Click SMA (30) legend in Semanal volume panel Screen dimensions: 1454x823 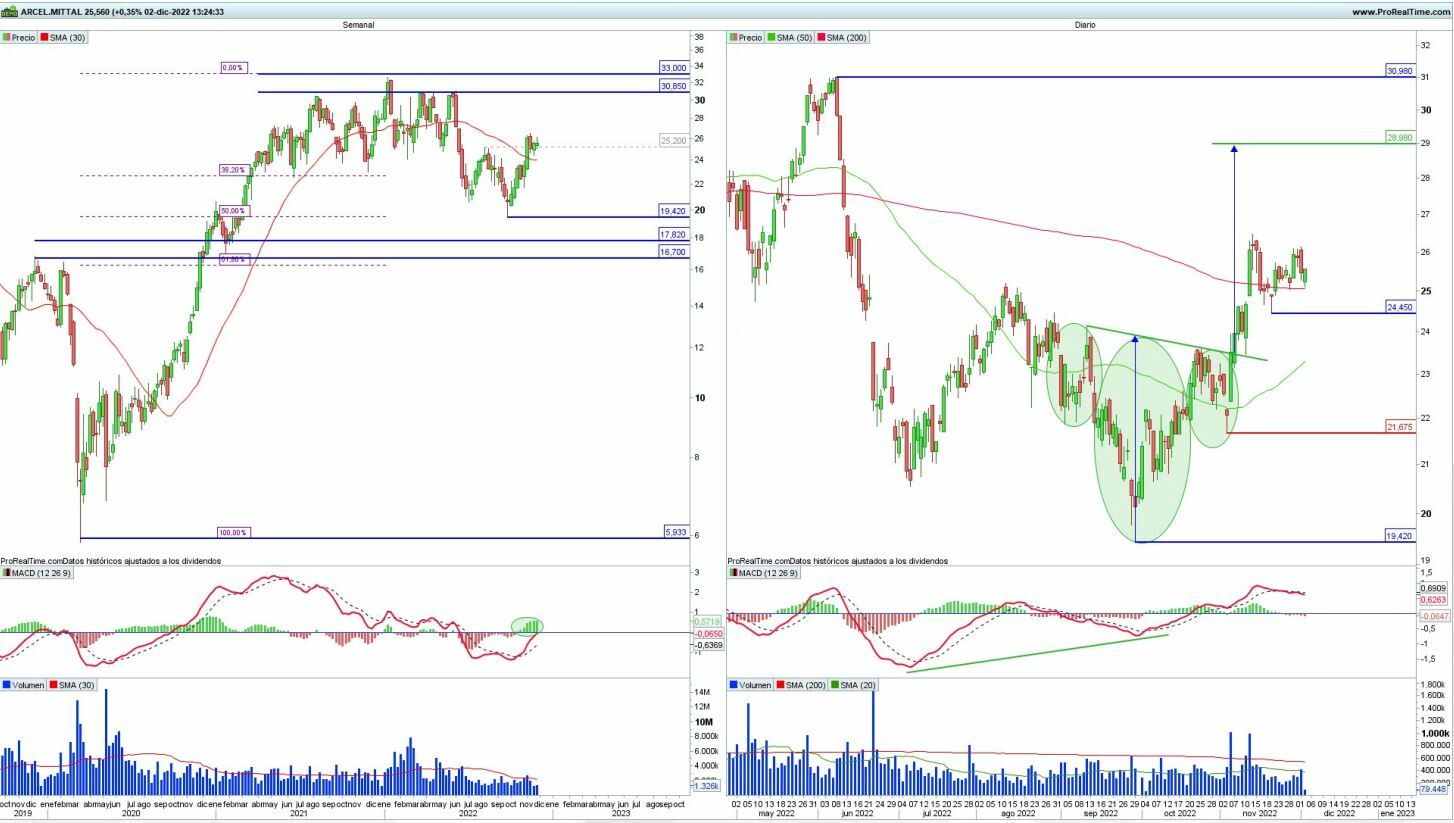(70, 685)
